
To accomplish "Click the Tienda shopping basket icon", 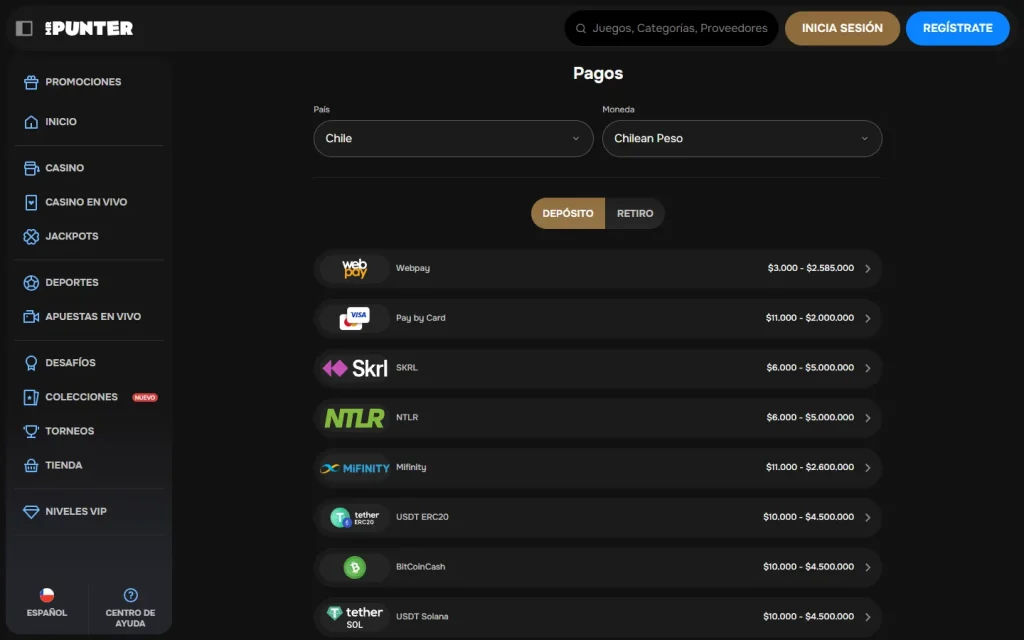I will (31, 466).
